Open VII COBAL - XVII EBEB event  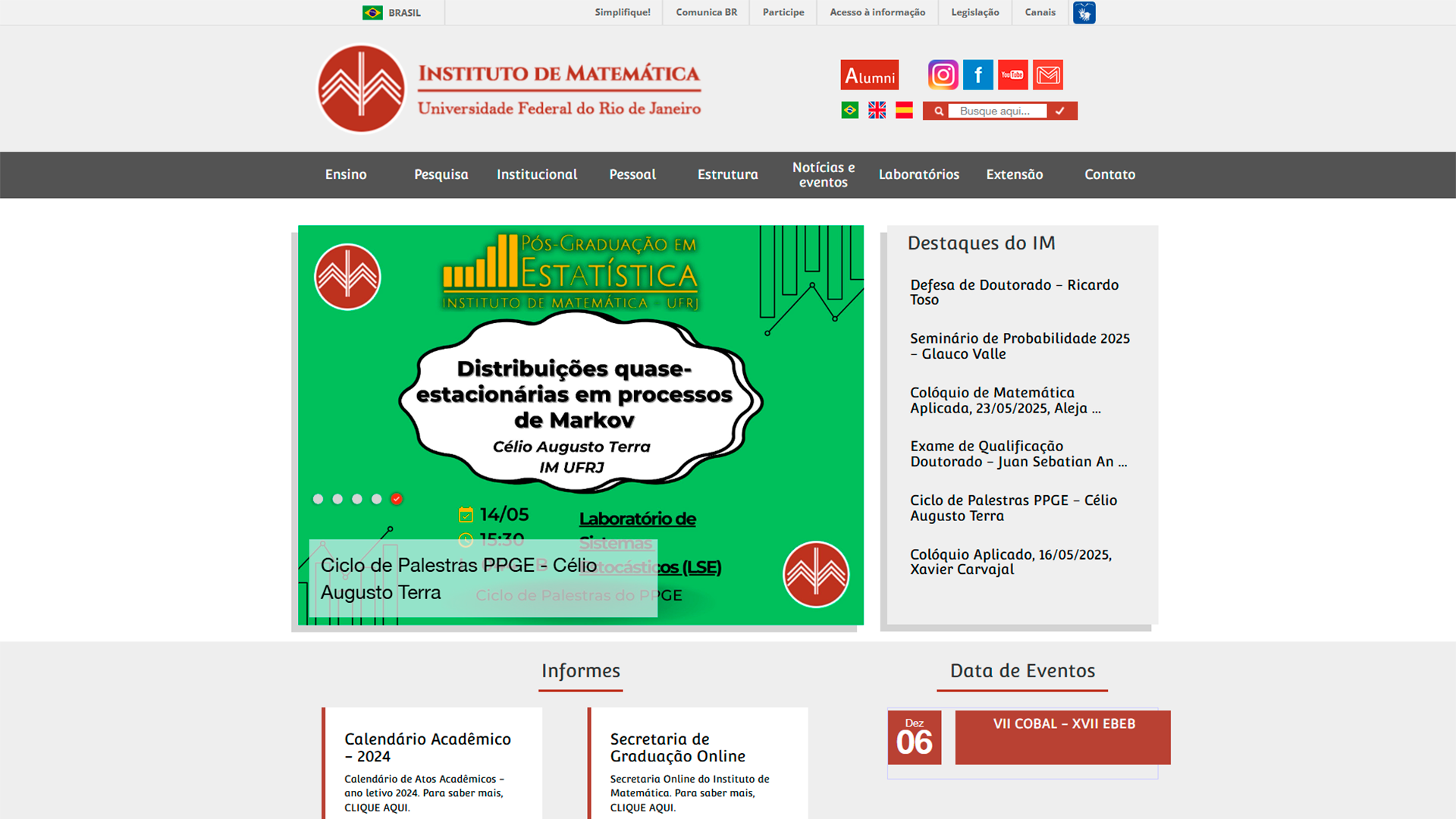(x=1063, y=737)
